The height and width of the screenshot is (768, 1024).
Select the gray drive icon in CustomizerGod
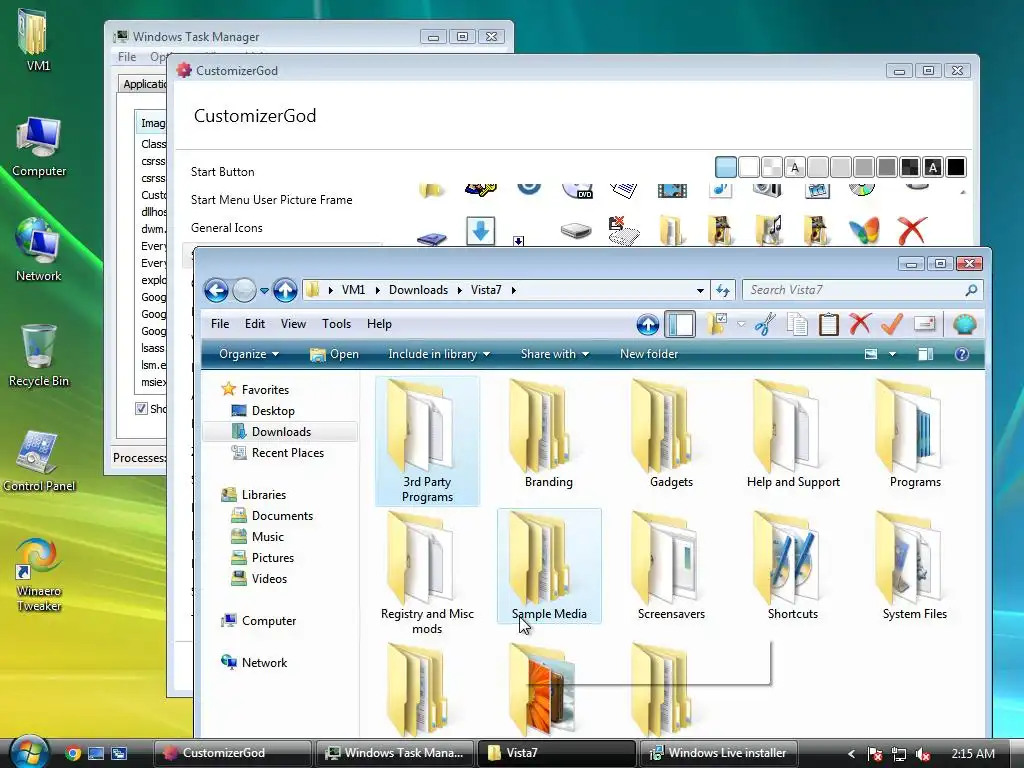click(576, 231)
